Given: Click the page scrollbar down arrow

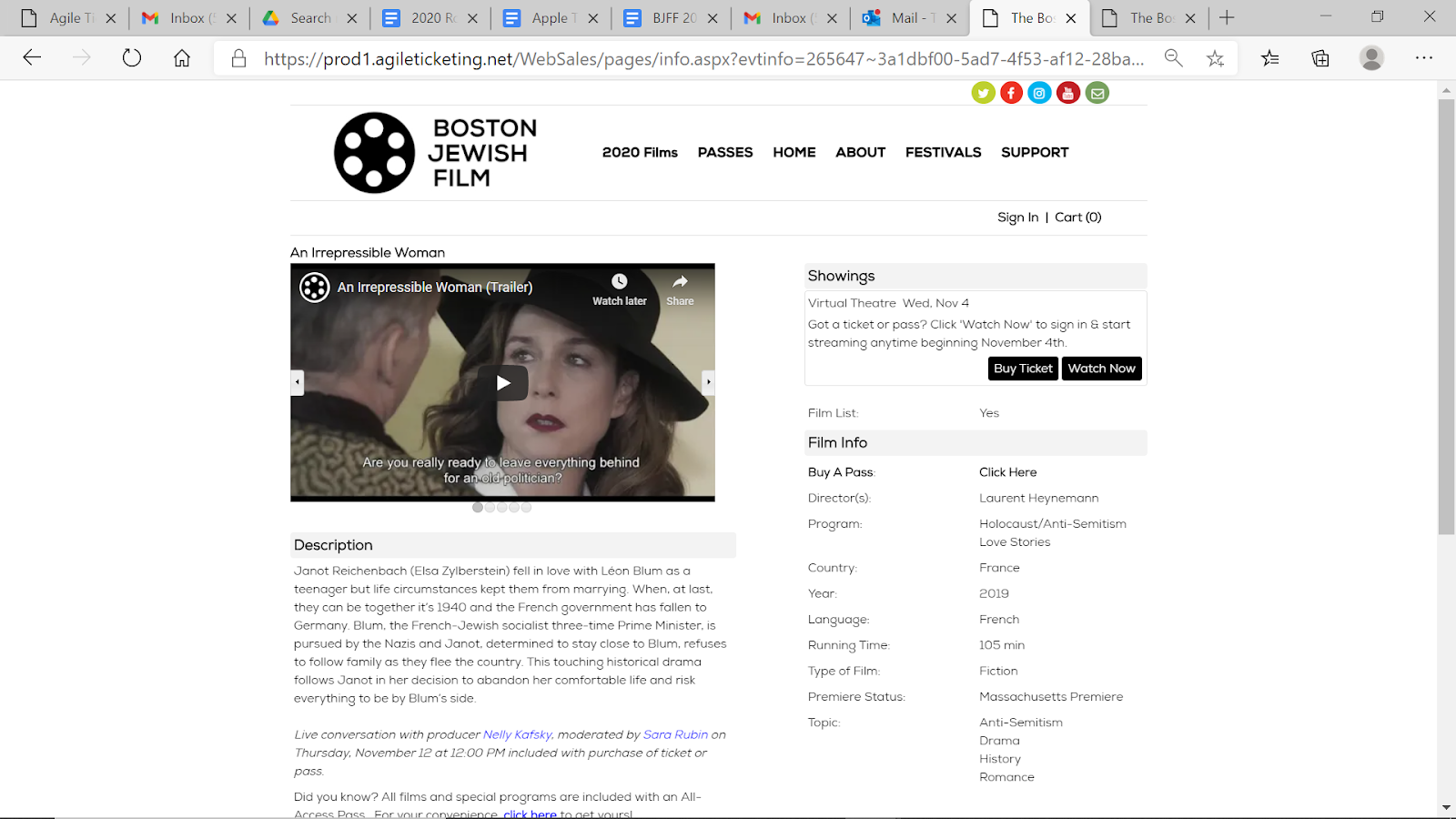Looking at the screenshot, I should coord(1446,807).
